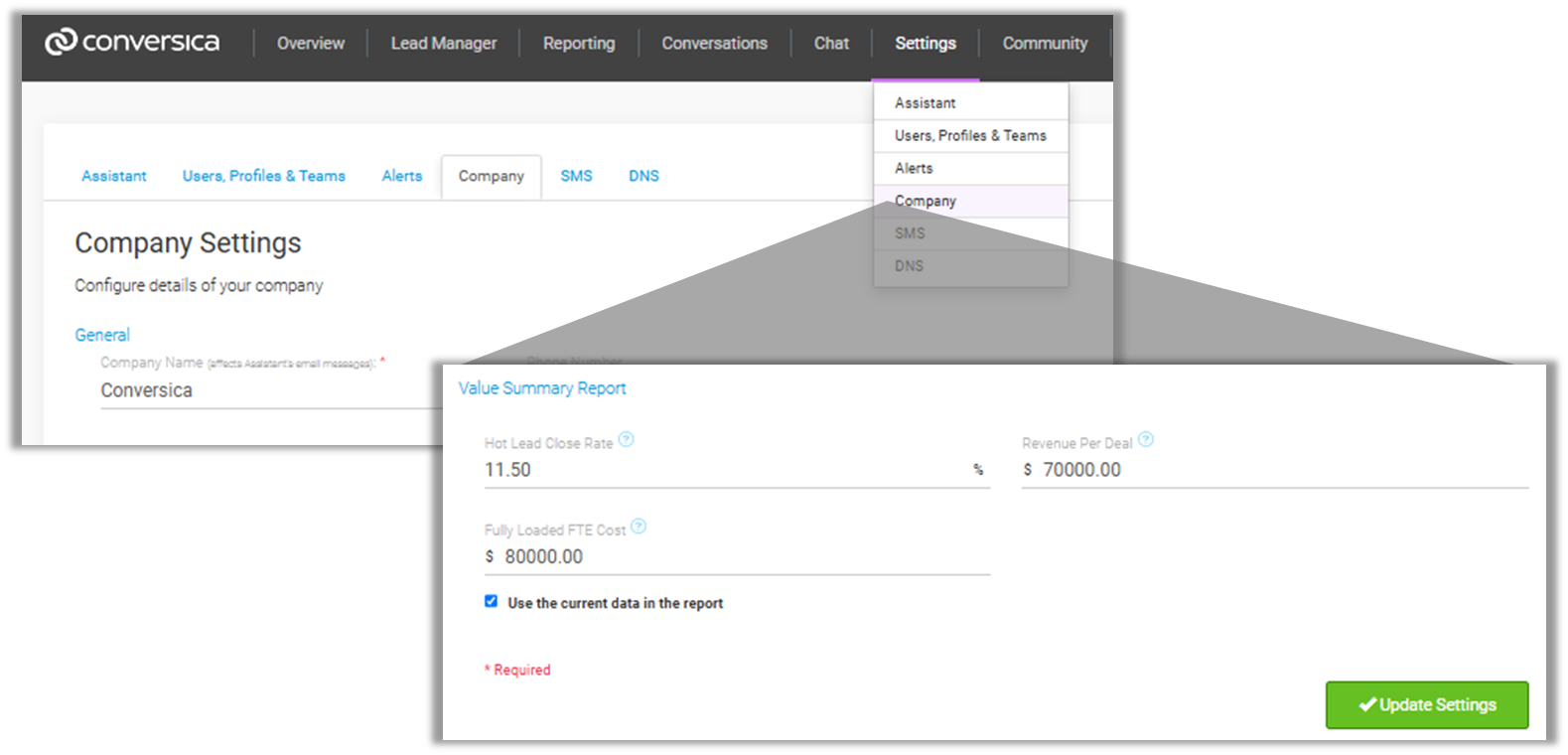
Task: Click the Hot Lead Close Rate field
Action: click(x=737, y=470)
